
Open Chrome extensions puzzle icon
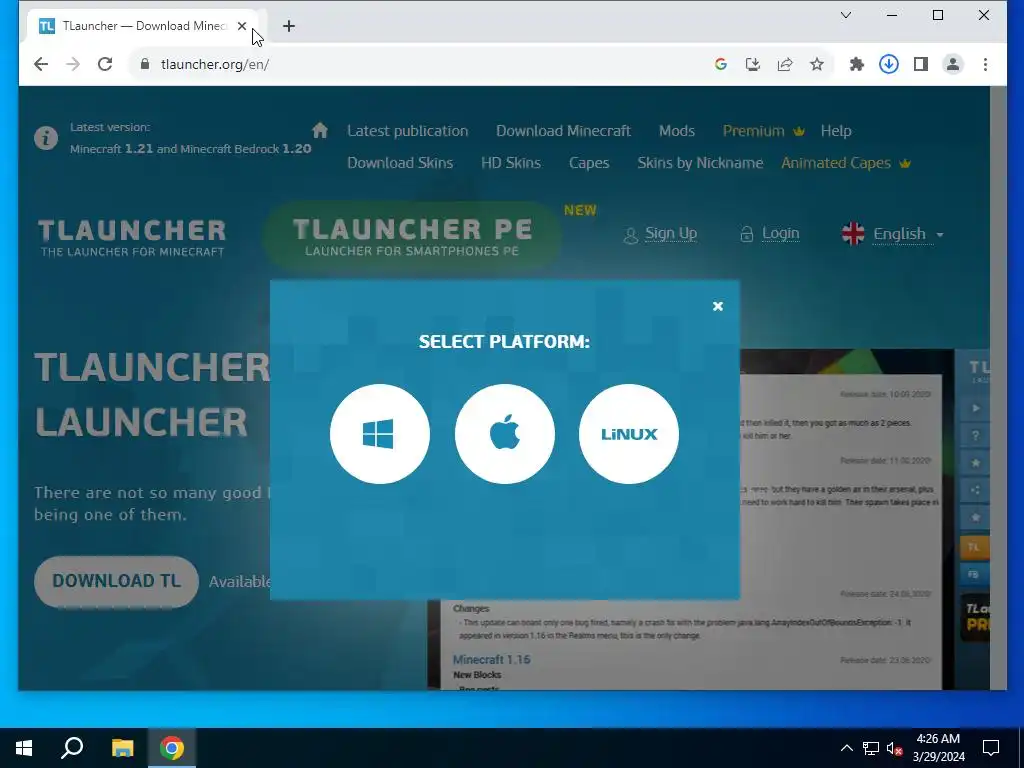pos(857,64)
